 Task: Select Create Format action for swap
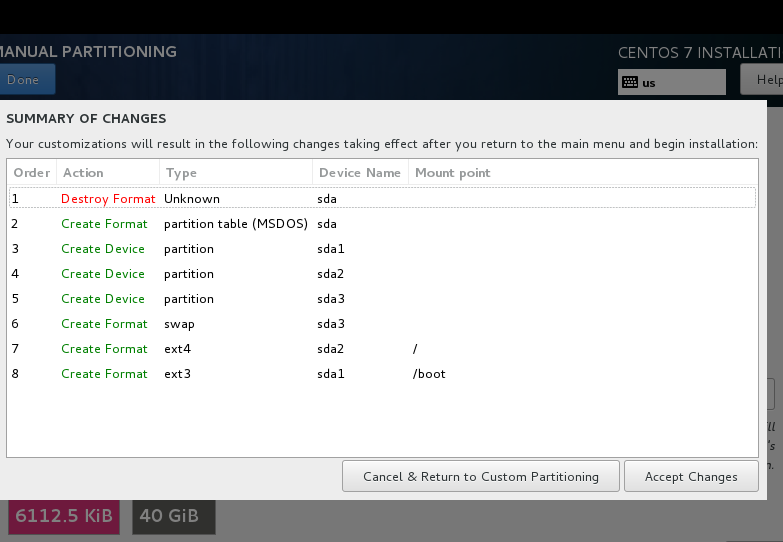(104, 324)
